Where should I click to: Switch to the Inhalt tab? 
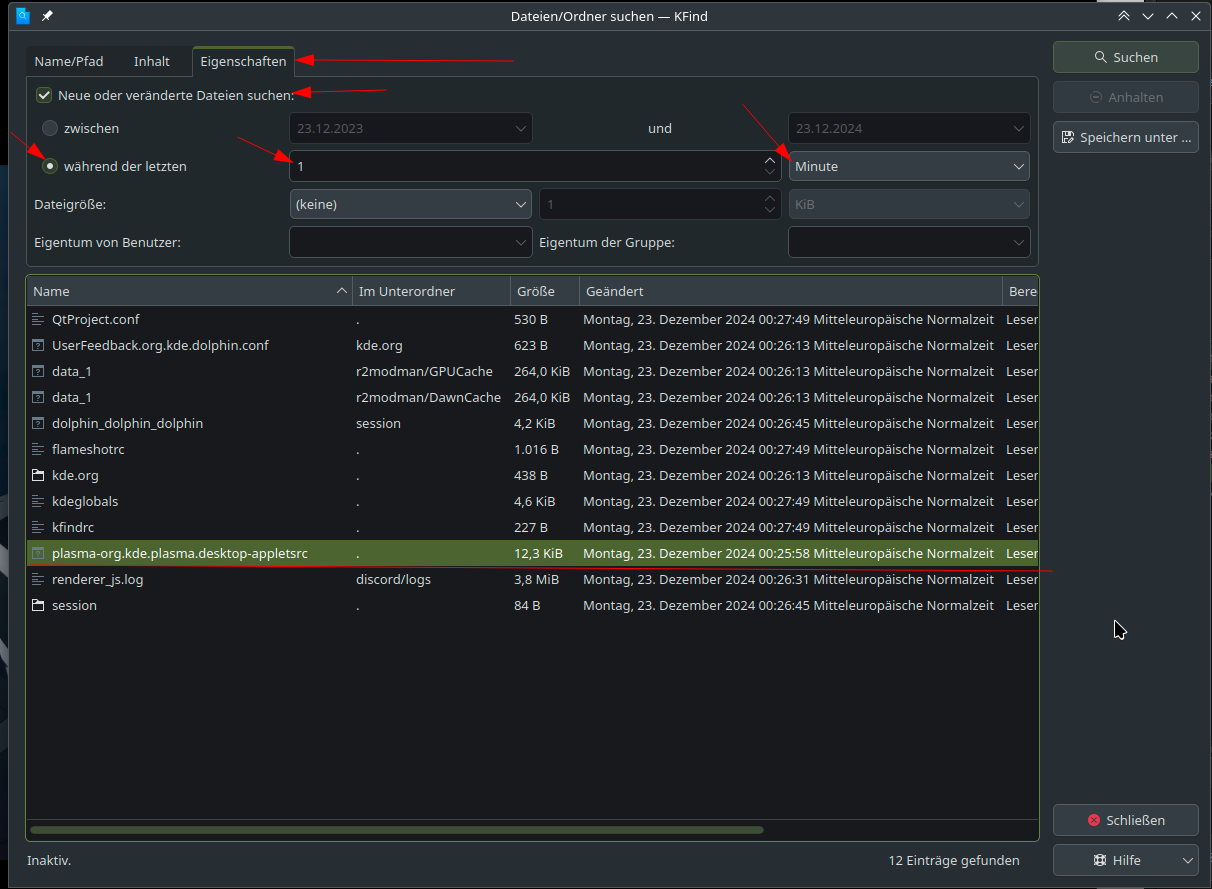pos(152,61)
